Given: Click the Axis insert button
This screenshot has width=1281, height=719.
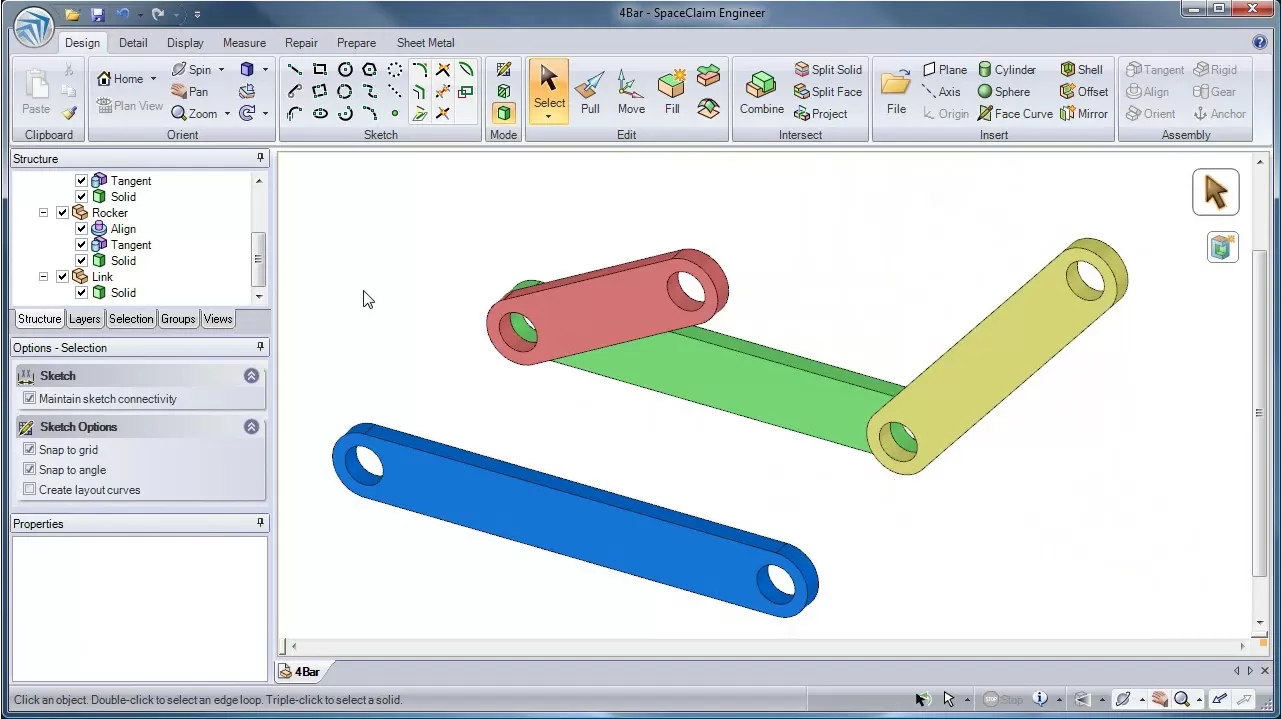Looking at the screenshot, I should click(941, 92).
